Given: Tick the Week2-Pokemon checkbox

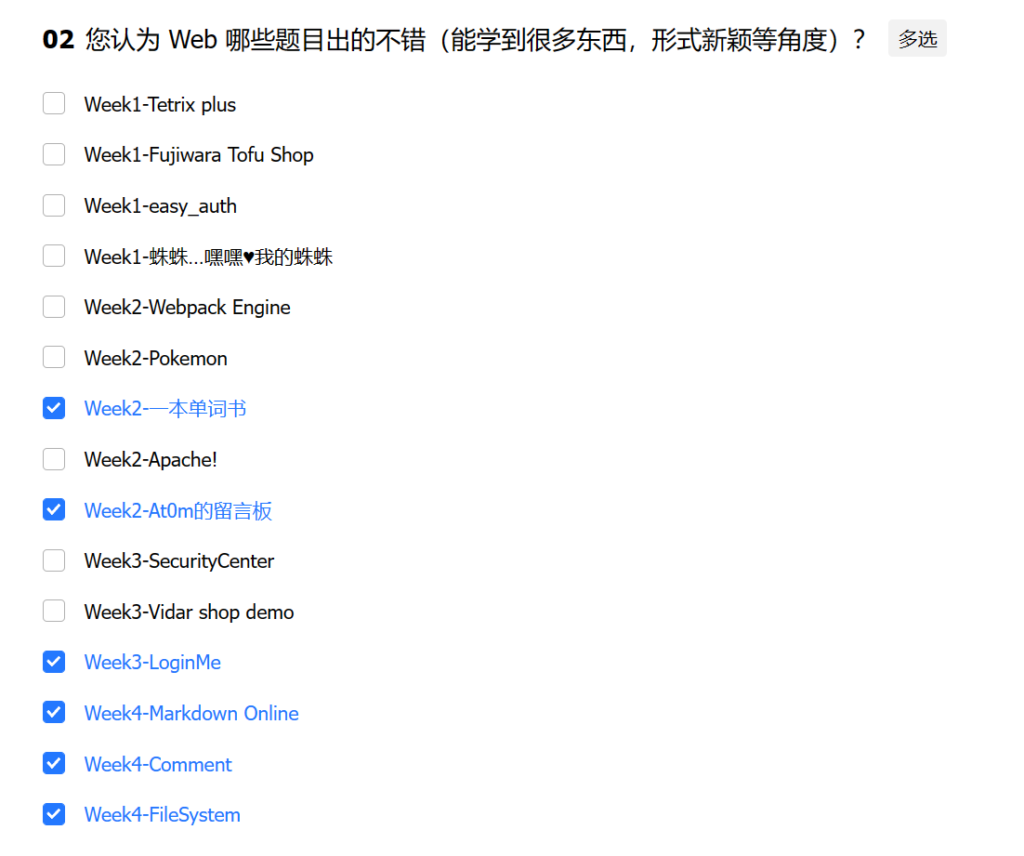Looking at the screenshot, I should 54,358.
